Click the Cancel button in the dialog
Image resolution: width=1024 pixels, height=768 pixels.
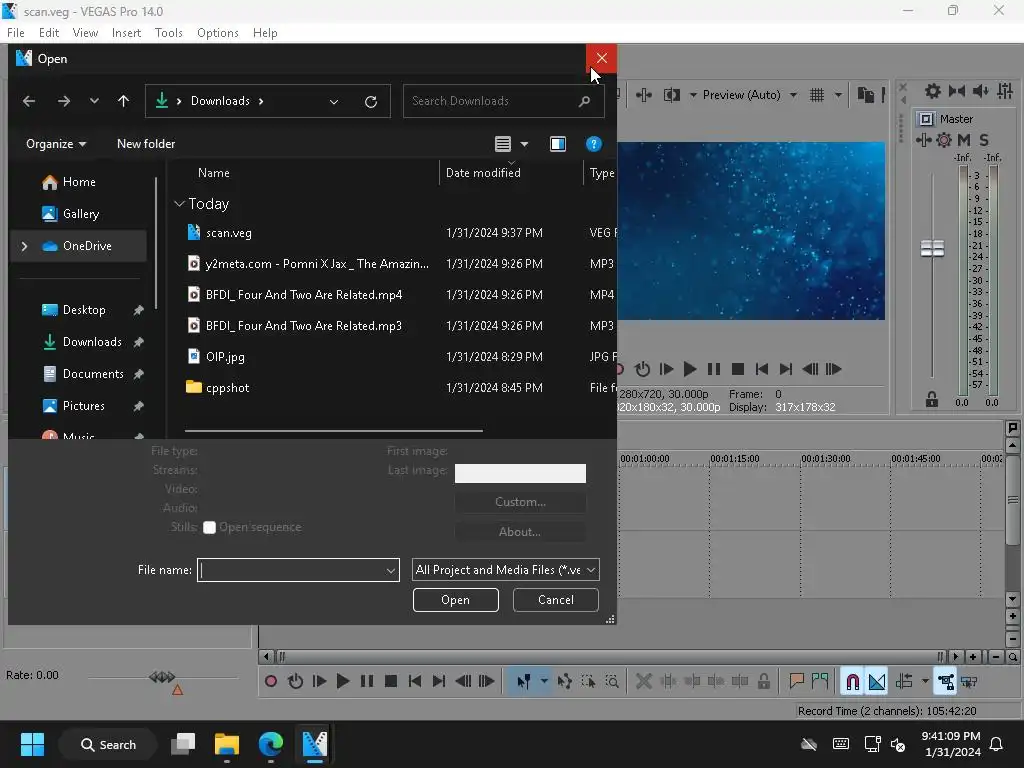click(x=556, y=600)
